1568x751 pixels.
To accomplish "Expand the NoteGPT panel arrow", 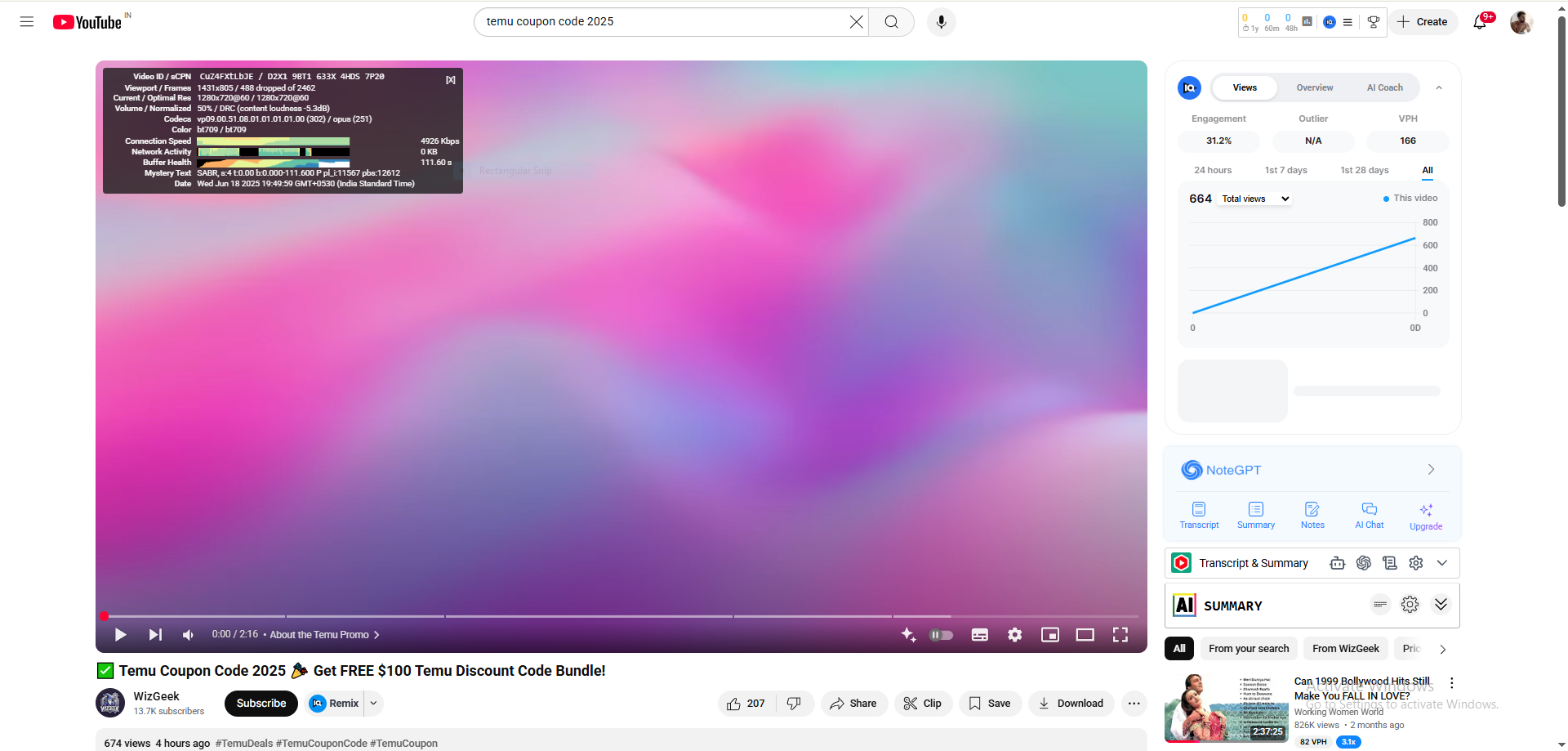I will tap(1431, 469).
